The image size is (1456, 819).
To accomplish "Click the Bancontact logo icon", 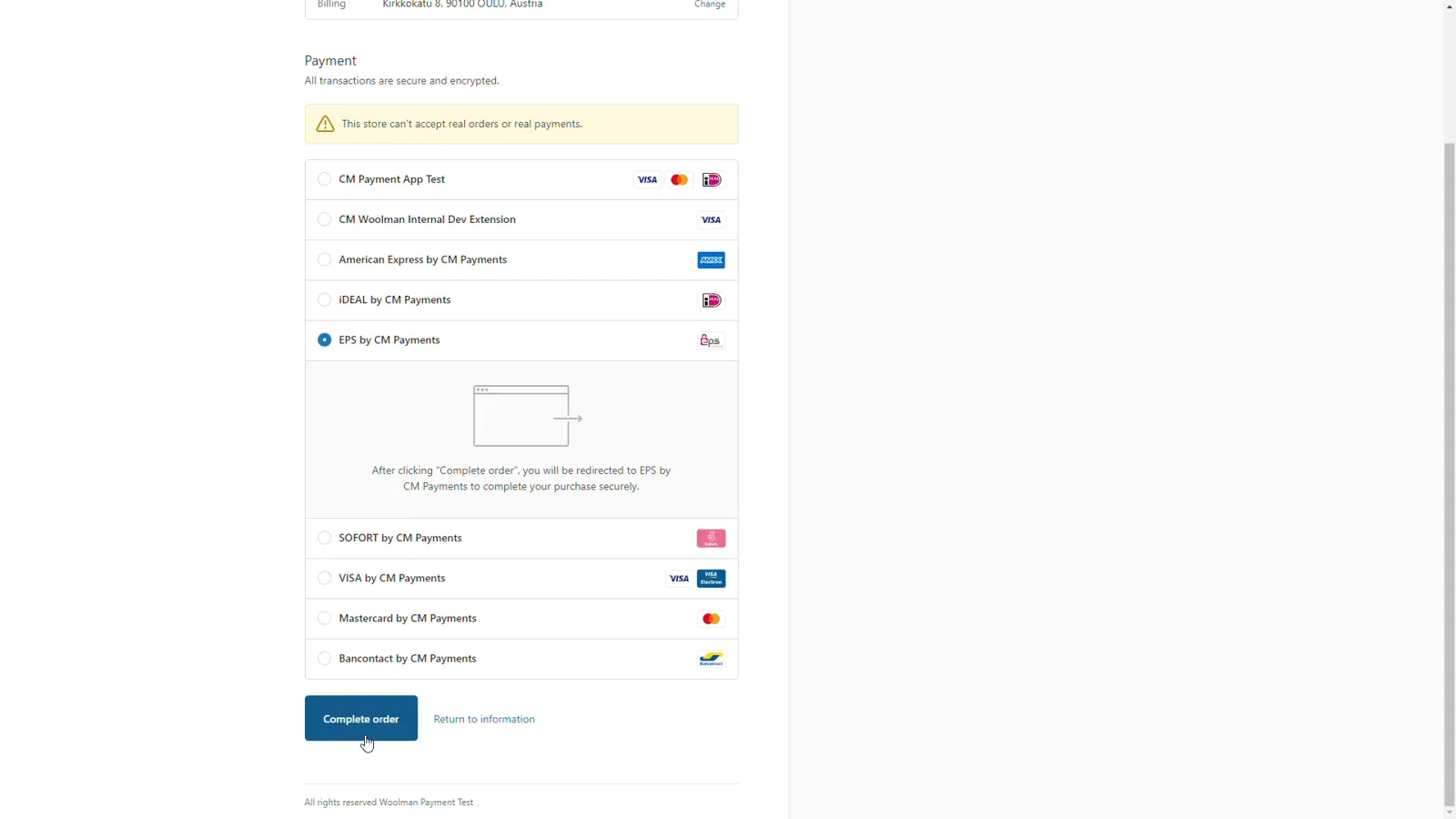I will (711, 659).
